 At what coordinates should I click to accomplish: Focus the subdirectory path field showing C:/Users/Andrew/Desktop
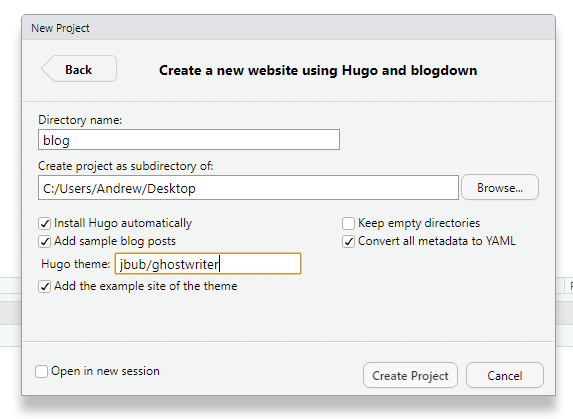tap(248, 188)
